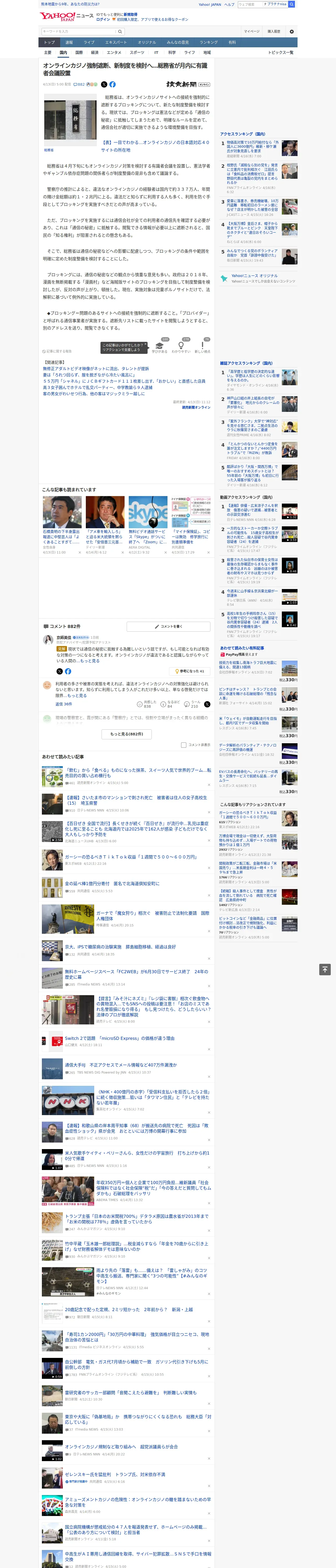Share the second comment on X

tap(207, 704)
